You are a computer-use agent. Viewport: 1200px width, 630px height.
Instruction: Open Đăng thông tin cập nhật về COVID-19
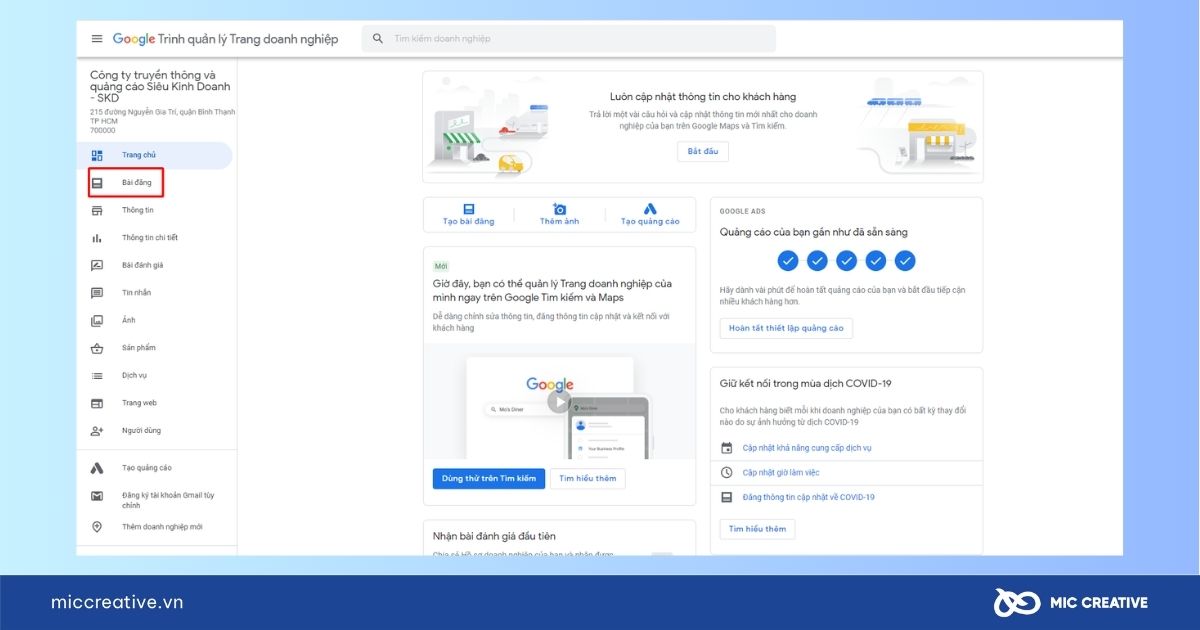[x=809, y=497]
